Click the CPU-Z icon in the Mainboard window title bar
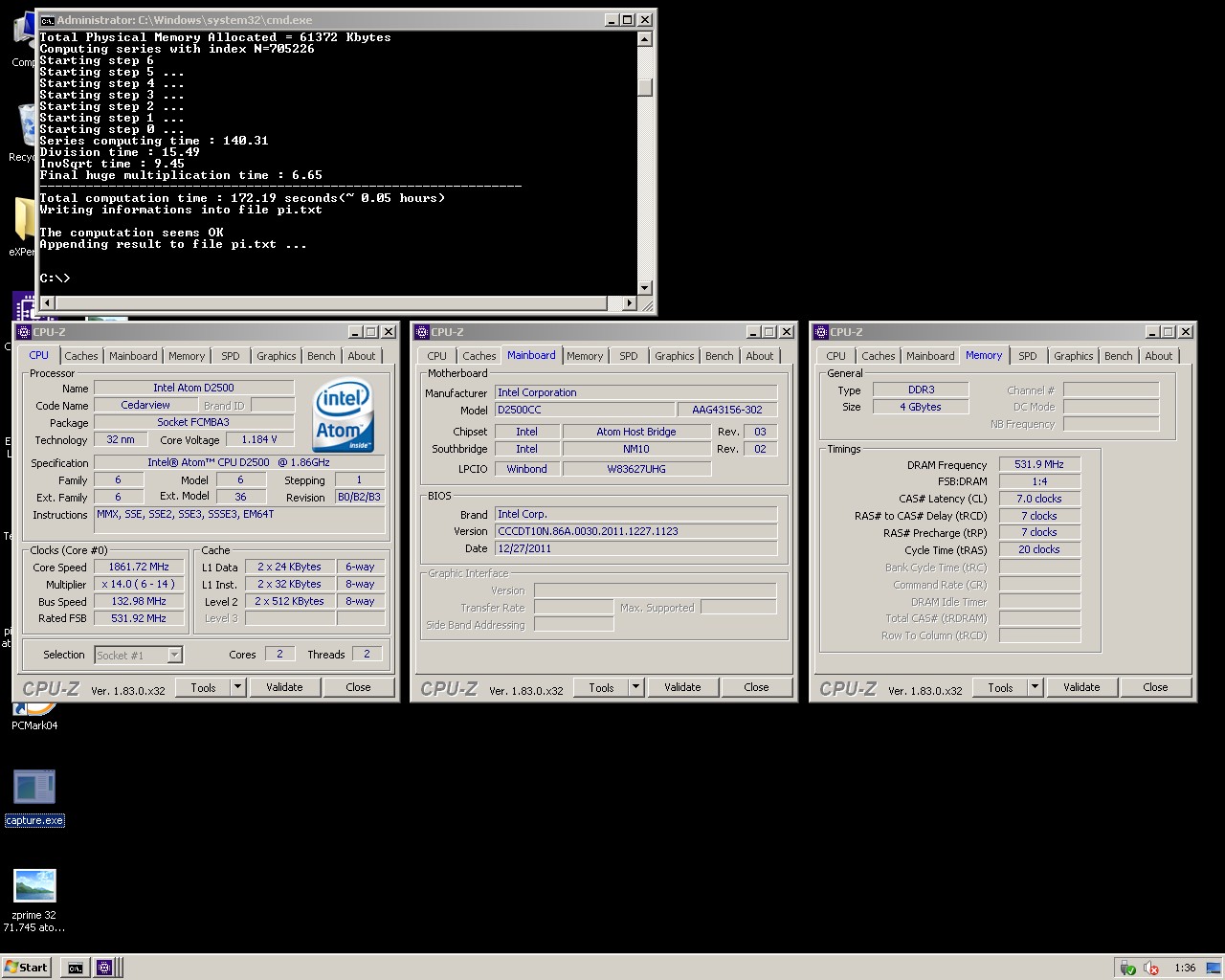This screenshot has height=980, width=1225. pyautogui.click(x=422, y=332)
